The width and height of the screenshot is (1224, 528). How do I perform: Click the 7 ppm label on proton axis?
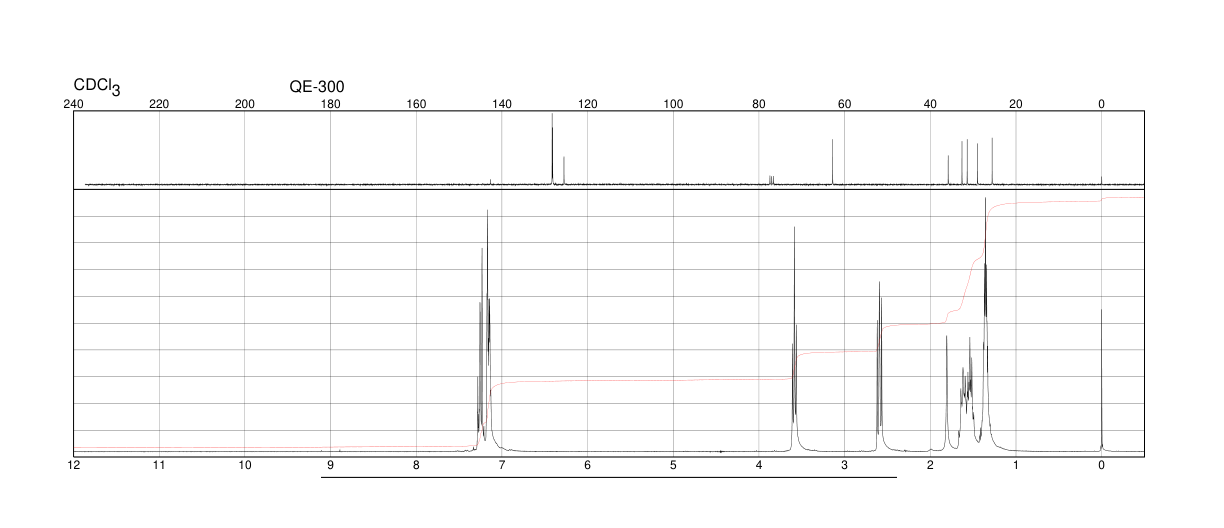(x=502, y=466)
